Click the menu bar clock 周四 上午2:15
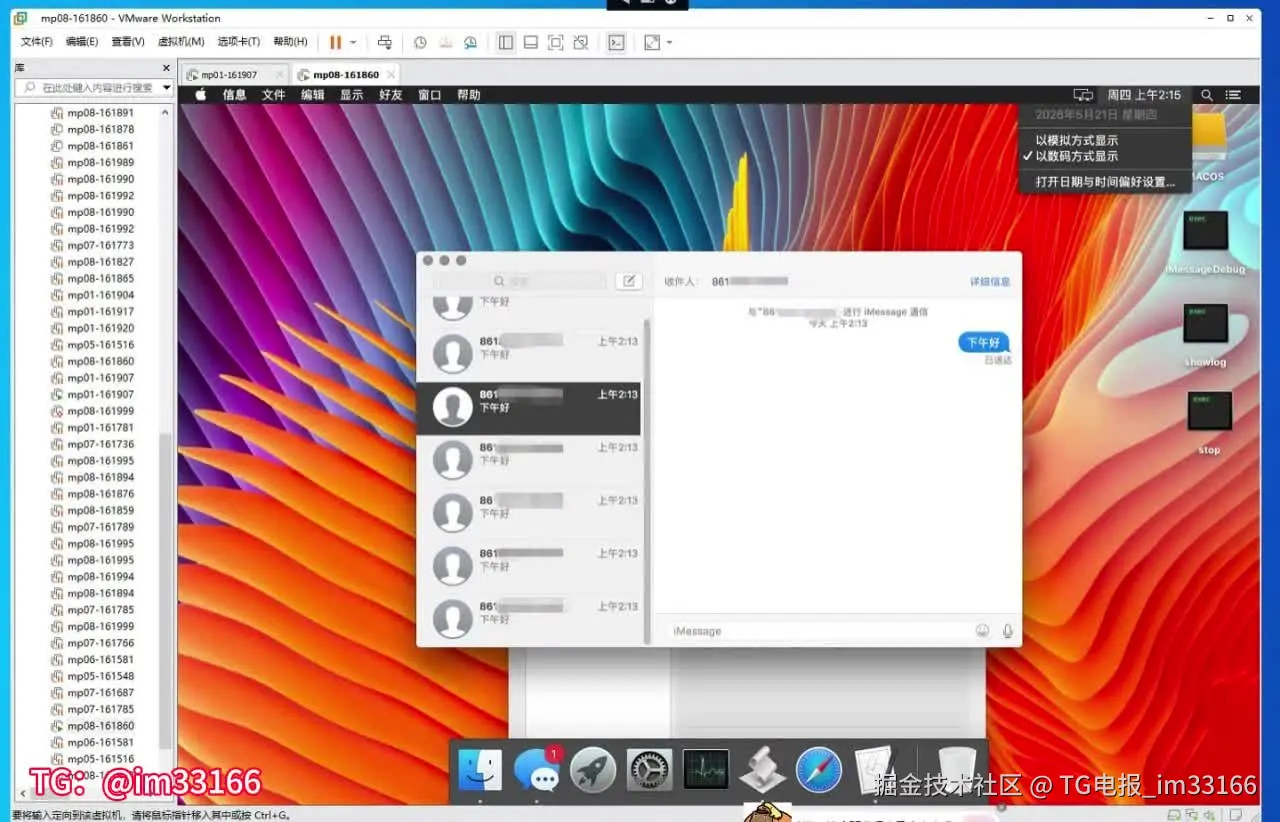Image resolution: width=1280 pixels, height=822 pixels. 1144,95
